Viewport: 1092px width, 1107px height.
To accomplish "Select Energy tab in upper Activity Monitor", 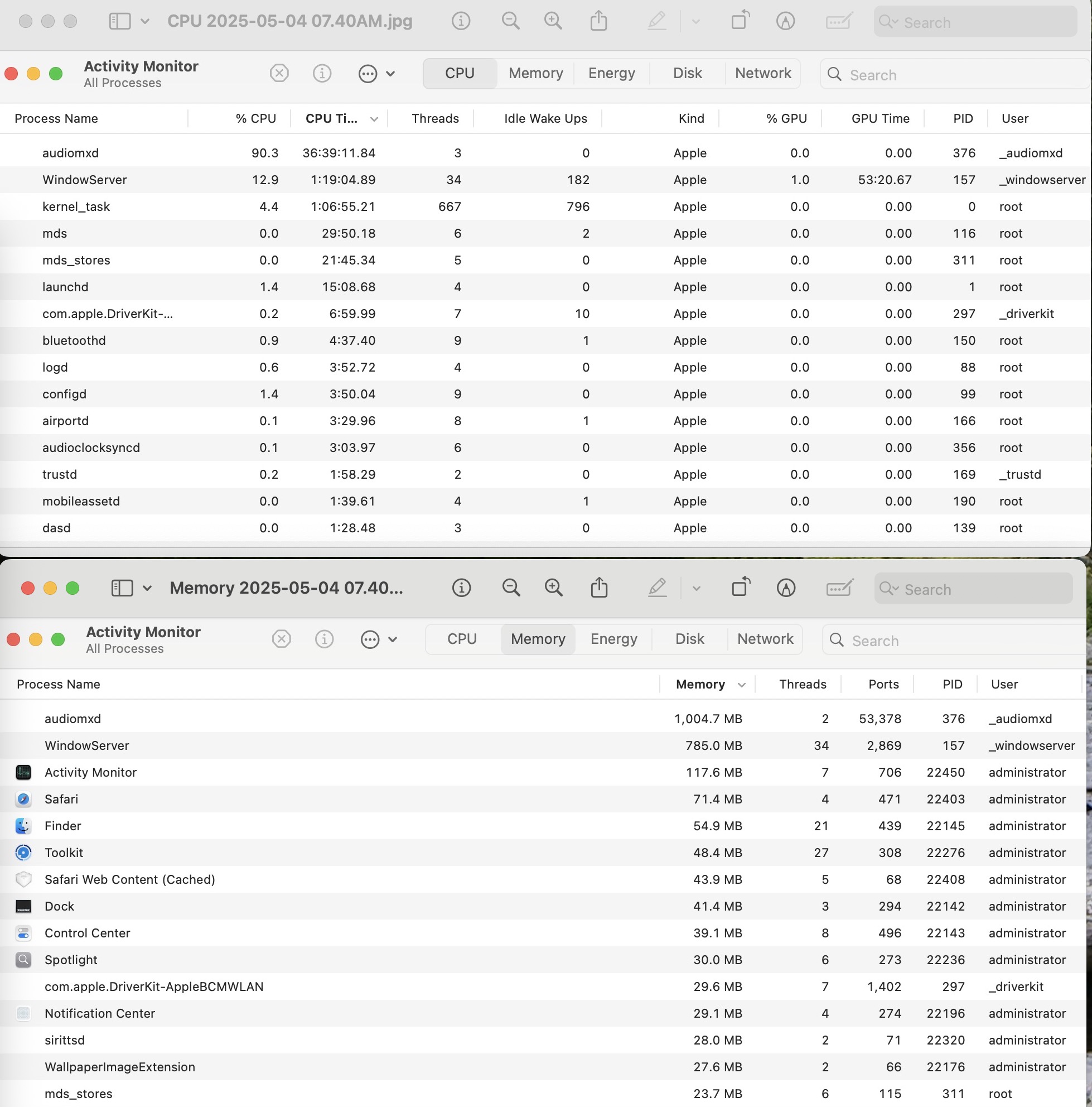I will point(612,73).
